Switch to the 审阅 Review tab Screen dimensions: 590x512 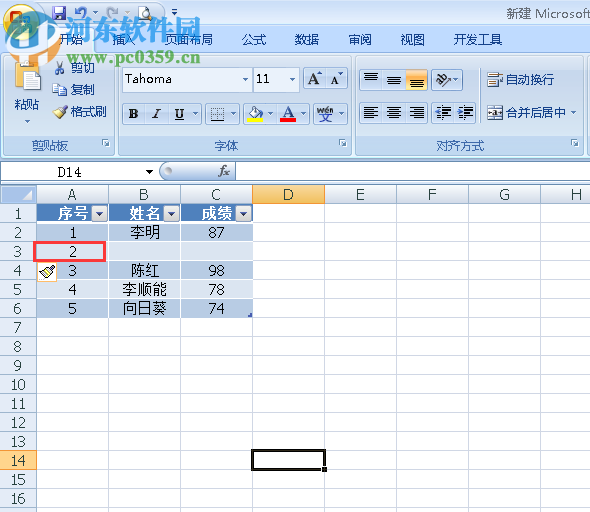coord(360,40)
